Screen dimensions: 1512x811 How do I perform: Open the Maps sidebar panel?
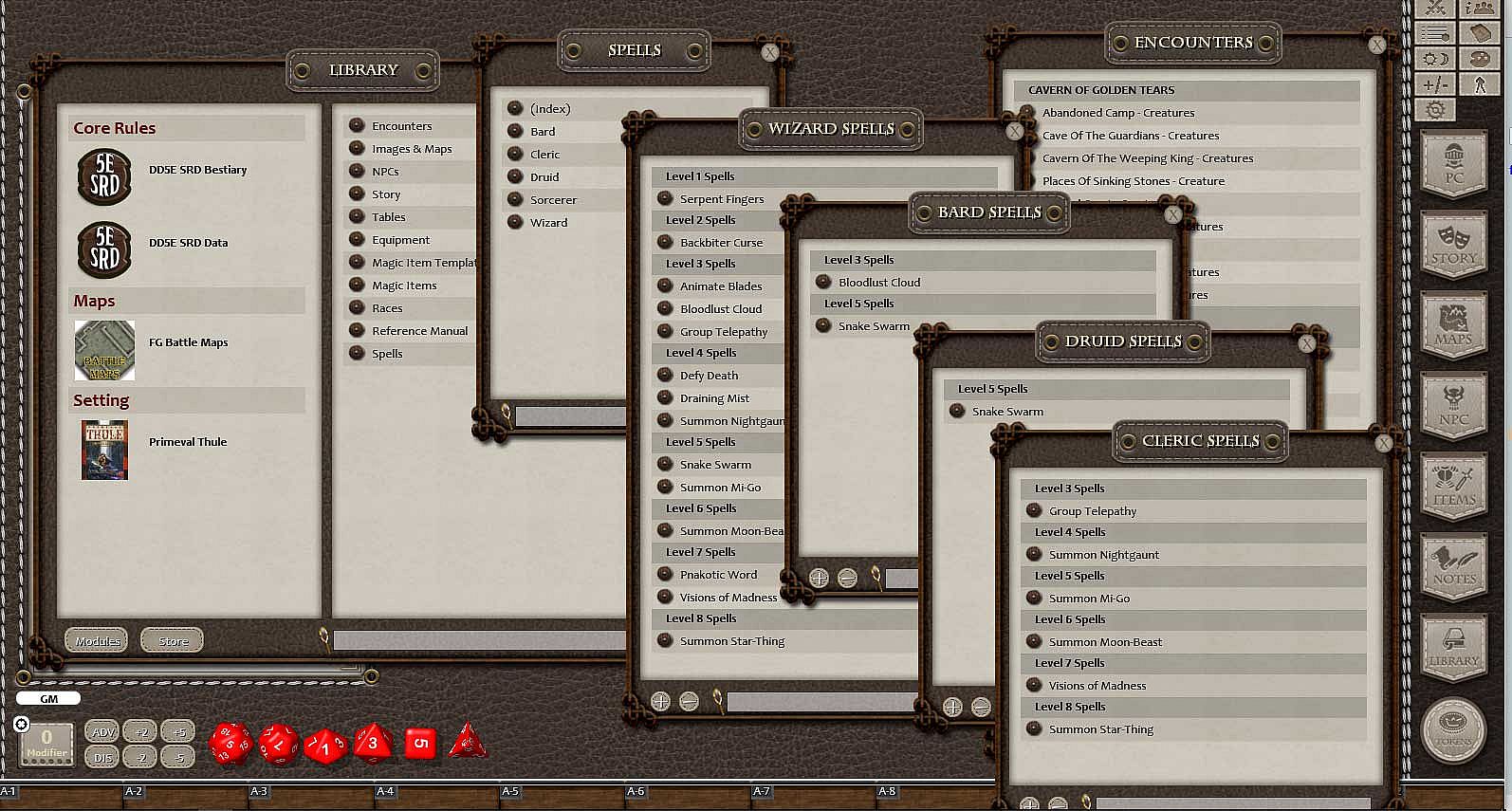click(1454, 326)
